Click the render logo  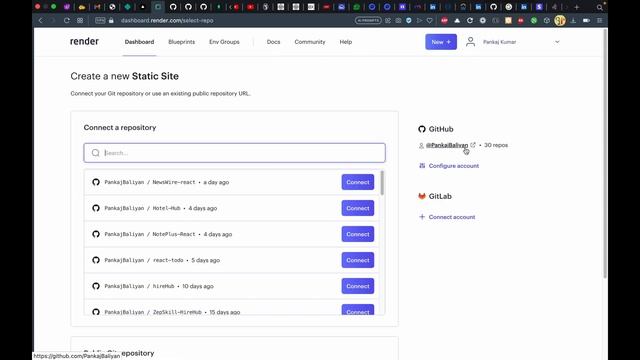click(84, 41)
